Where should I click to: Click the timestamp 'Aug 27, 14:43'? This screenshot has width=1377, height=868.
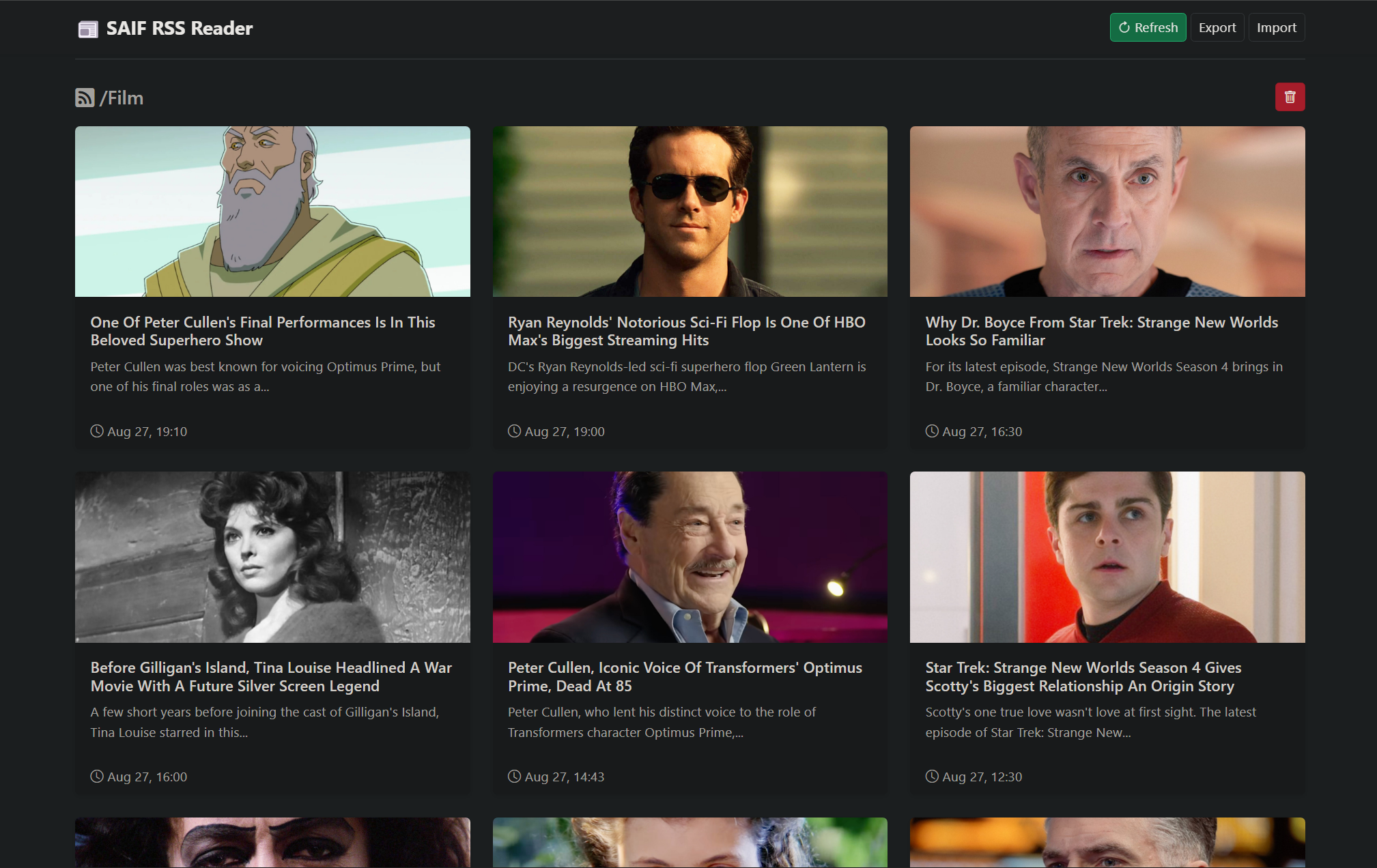(565, 777)
